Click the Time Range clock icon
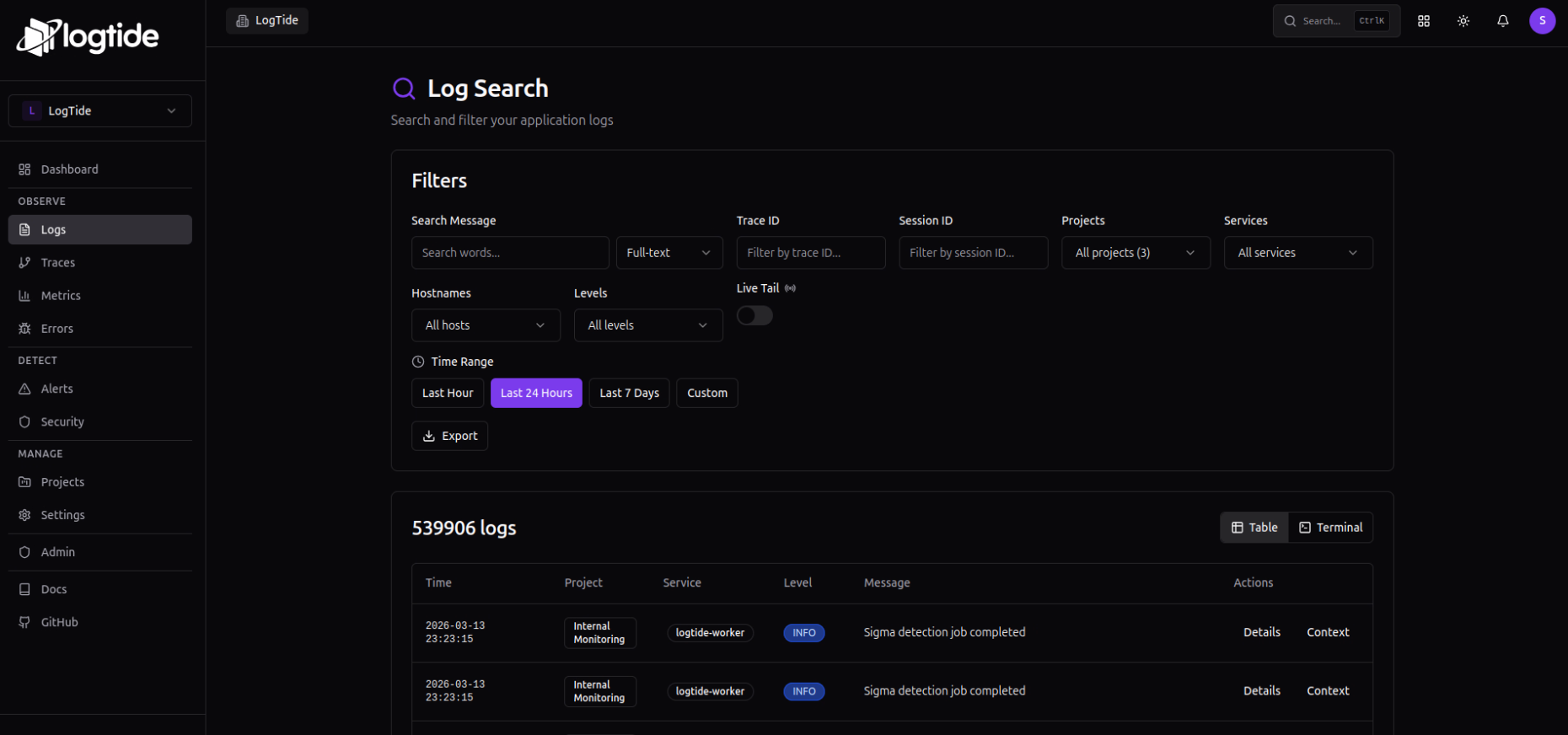 tap(418, 362)
